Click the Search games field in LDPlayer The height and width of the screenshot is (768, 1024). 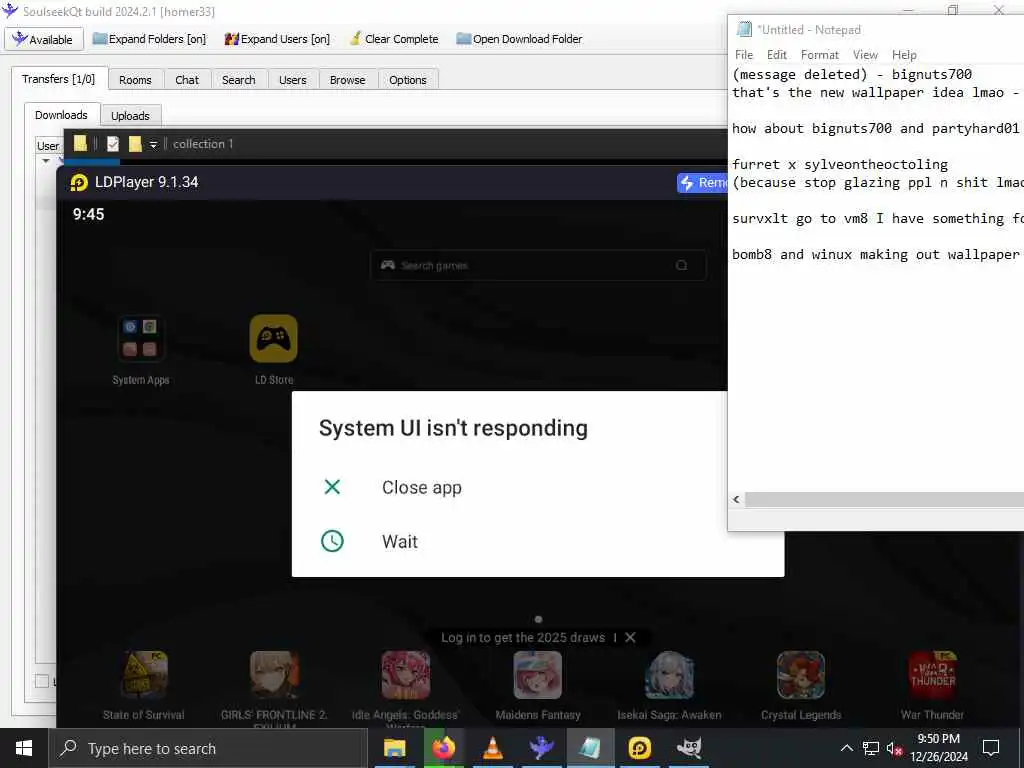pyautogui.click(x=537, y=265)
